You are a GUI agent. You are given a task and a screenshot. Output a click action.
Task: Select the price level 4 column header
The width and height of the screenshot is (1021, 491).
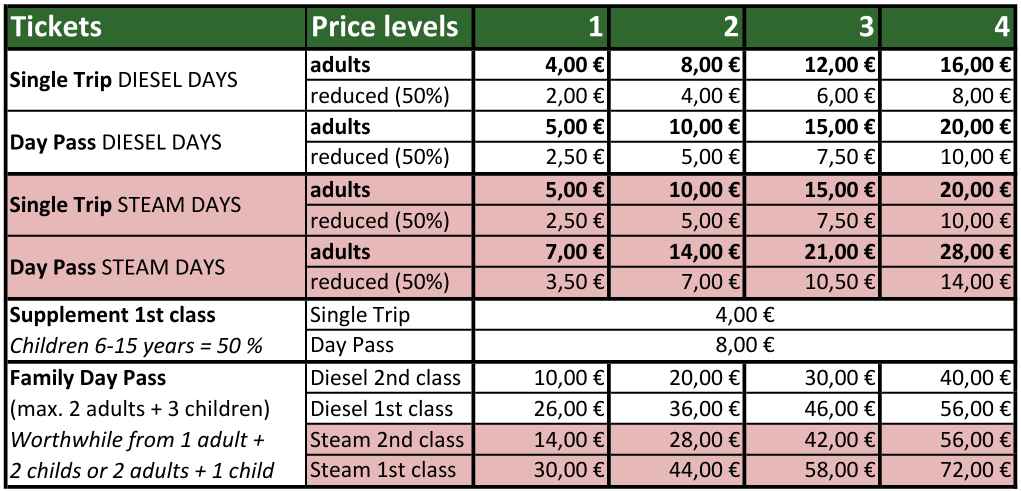1001,26
